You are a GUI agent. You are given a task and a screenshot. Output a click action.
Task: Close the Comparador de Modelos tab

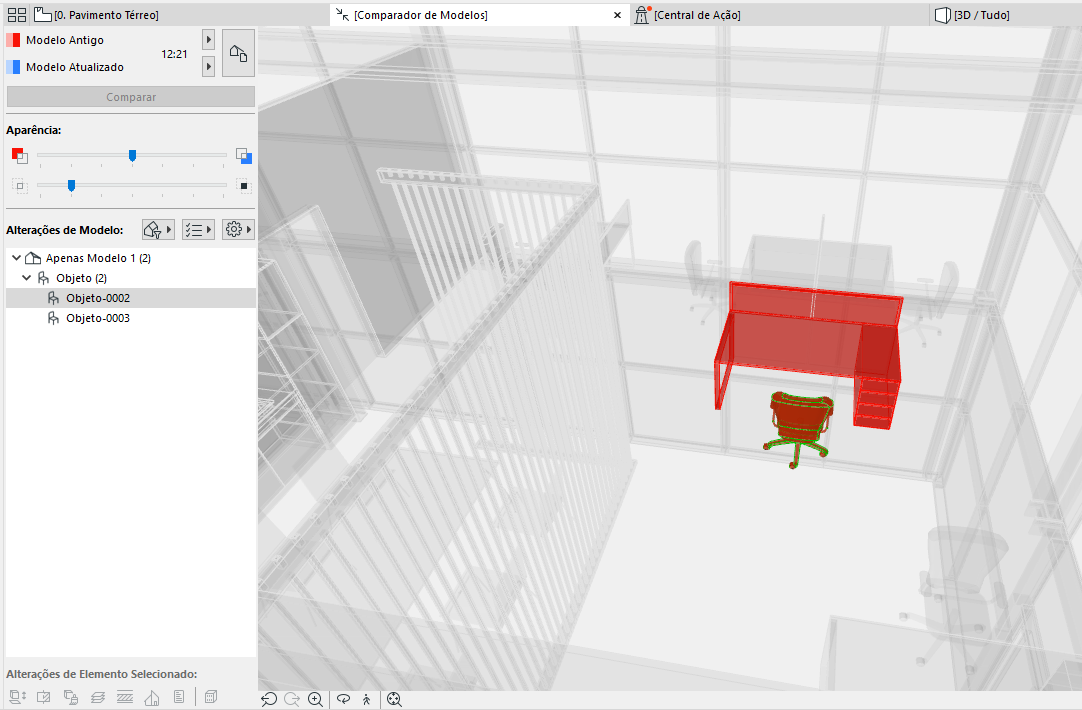[617, 15]
